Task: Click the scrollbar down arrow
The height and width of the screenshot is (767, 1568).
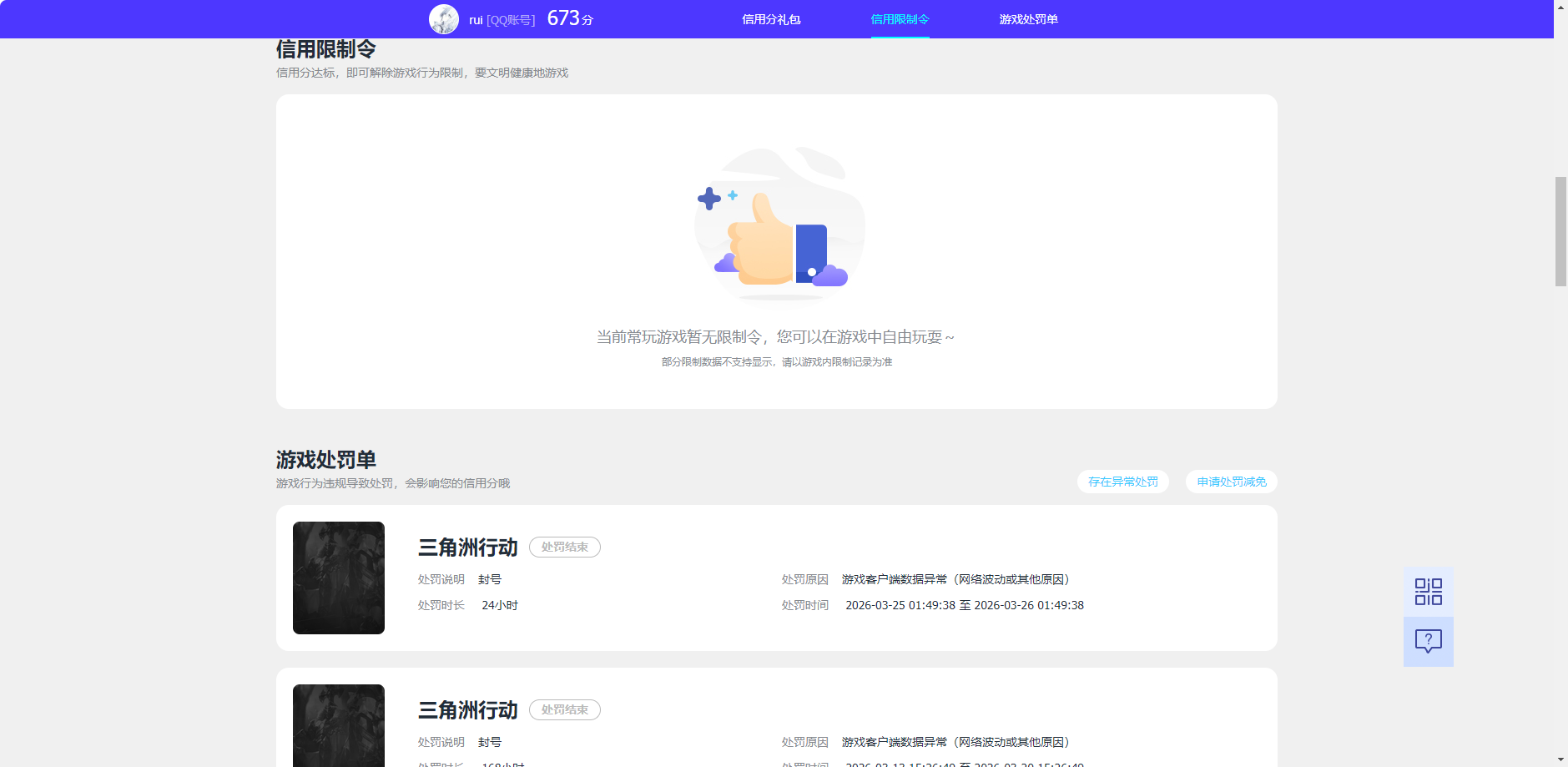Action: 1560,760
